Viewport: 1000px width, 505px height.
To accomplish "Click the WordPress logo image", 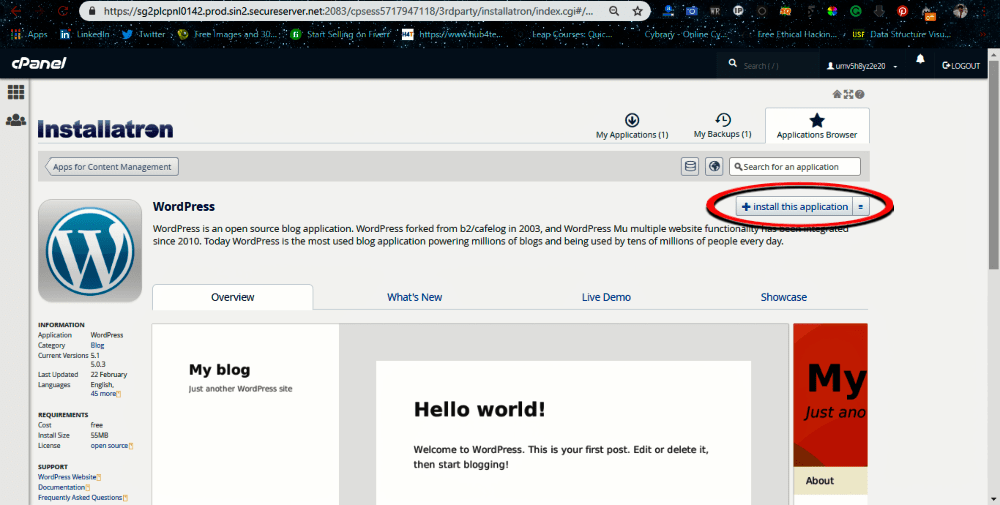I will [90, 250].
